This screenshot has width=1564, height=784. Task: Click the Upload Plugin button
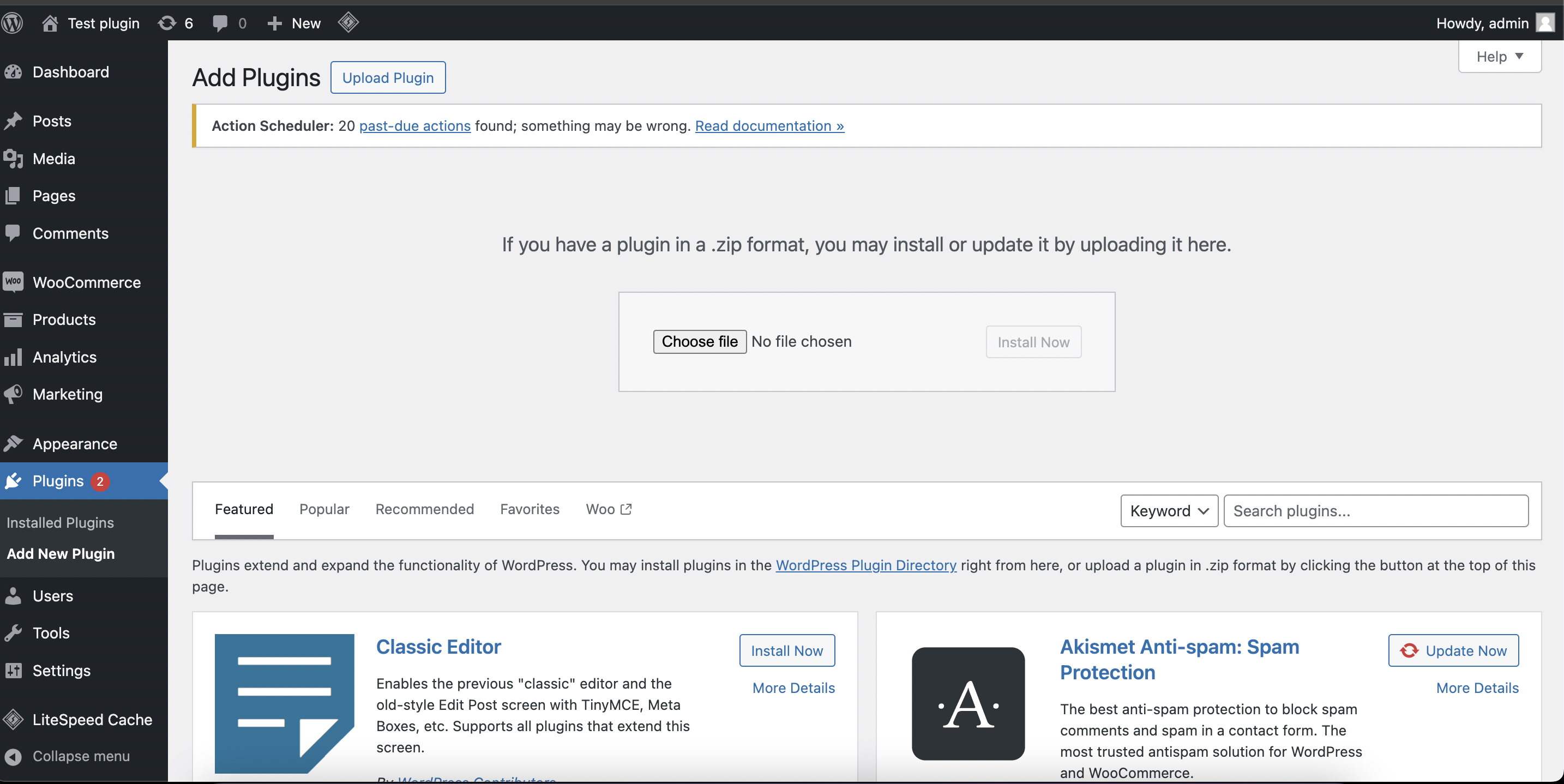(x=387, y=77)
